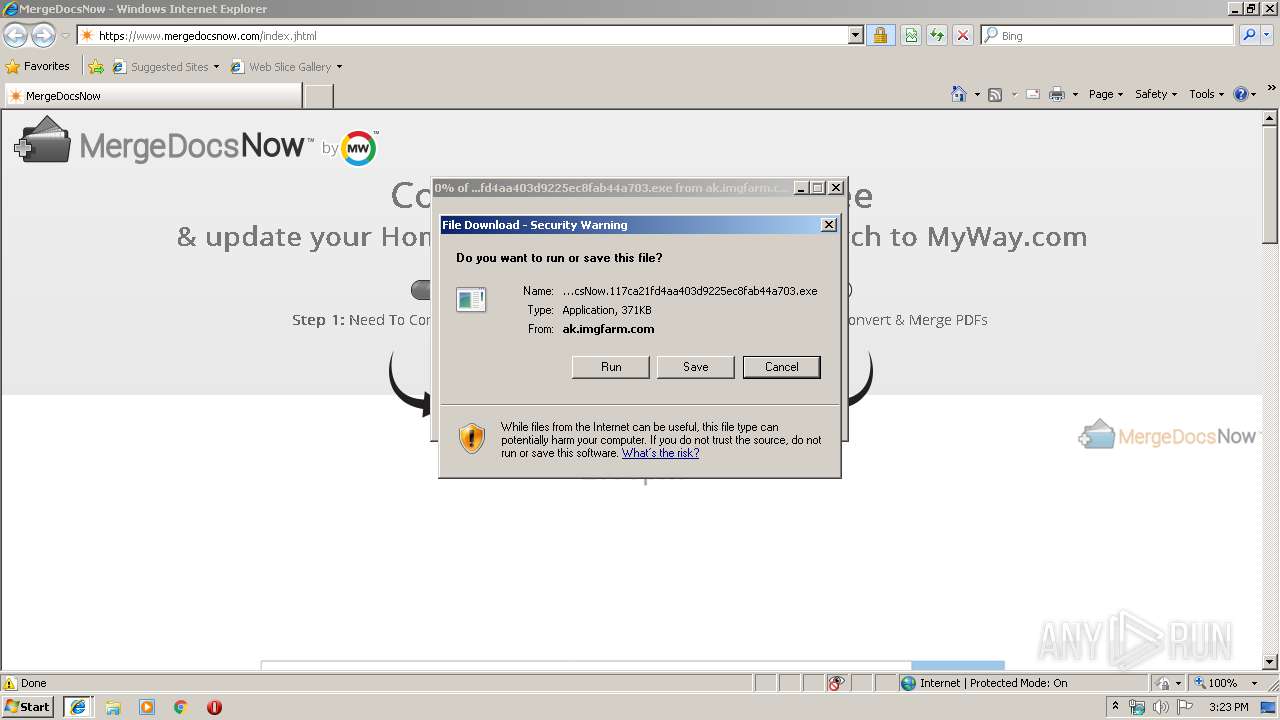This screenshot has width=1280, height=720.
Task: Click the Internet Explorer taskbar icon
Action: (x=78, y=707)
